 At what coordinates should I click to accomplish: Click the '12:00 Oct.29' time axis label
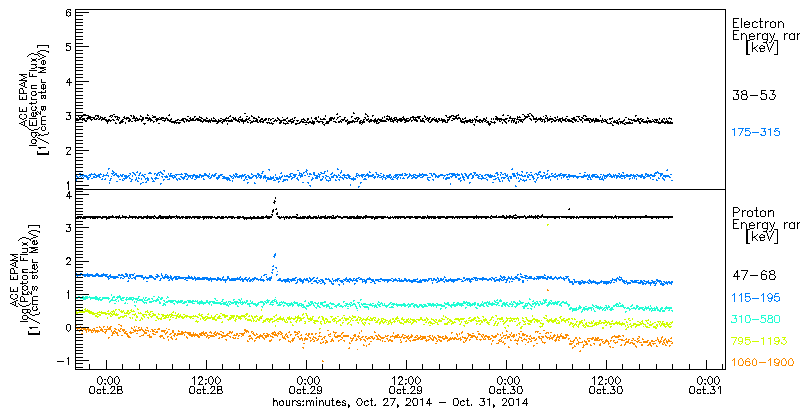(406, 387)
